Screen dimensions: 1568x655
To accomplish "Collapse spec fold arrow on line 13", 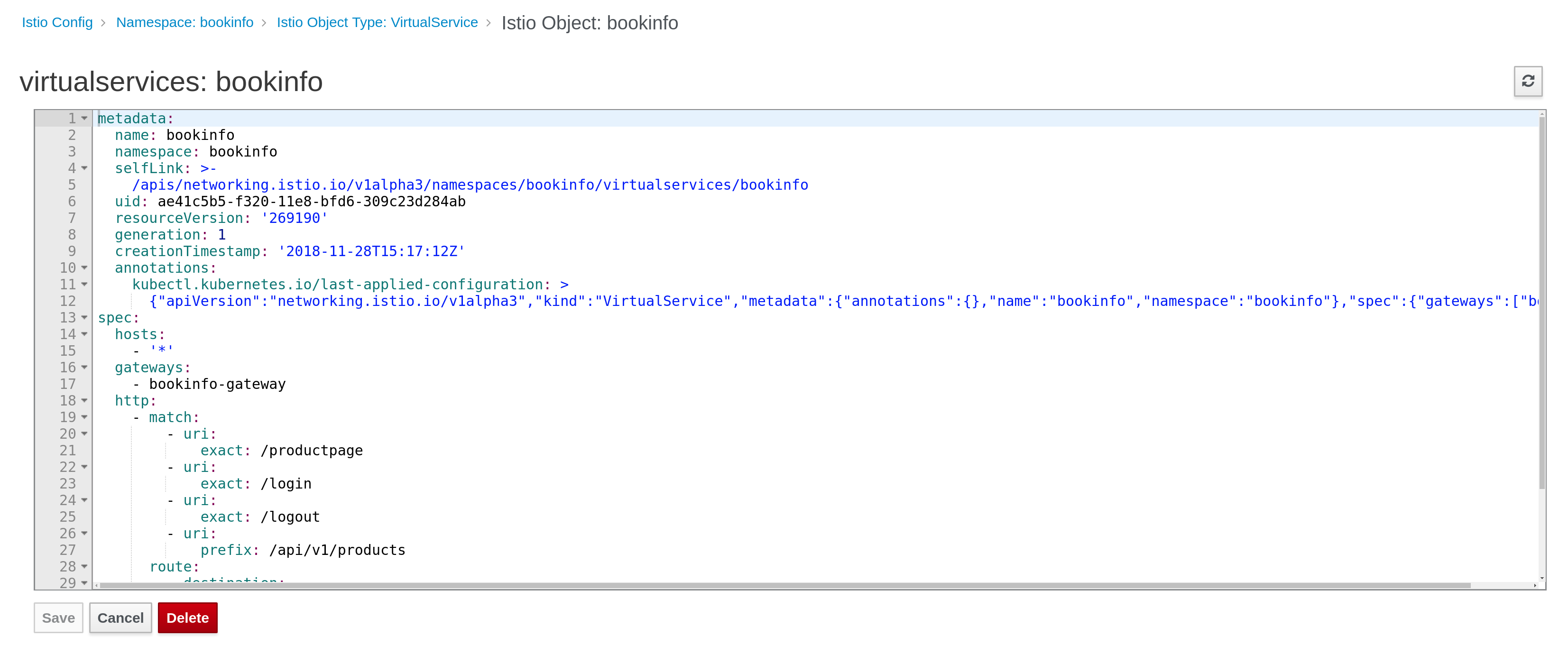I will pos(84,318).
